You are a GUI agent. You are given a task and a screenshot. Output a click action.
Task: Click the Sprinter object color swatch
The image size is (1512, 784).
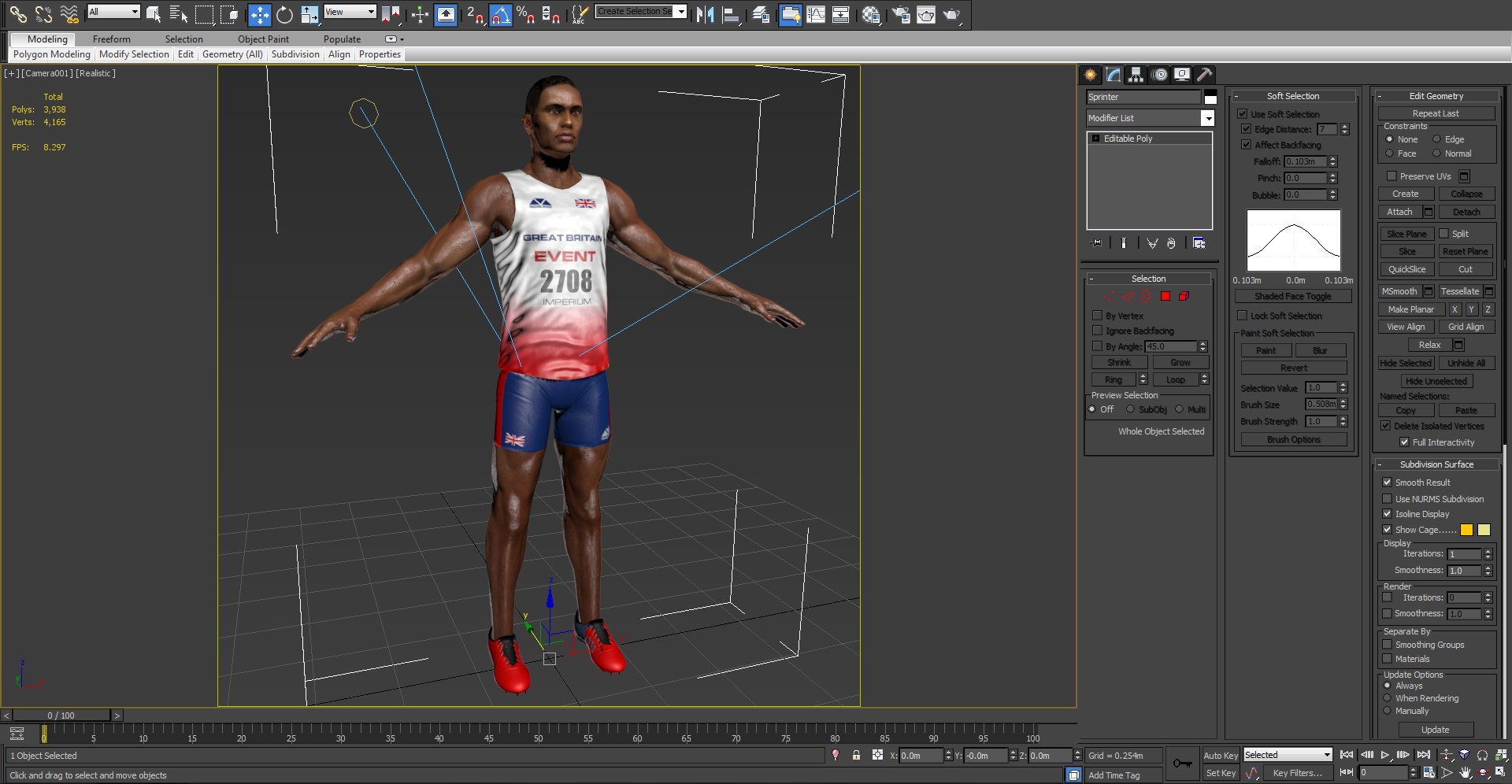point(1210,97)
